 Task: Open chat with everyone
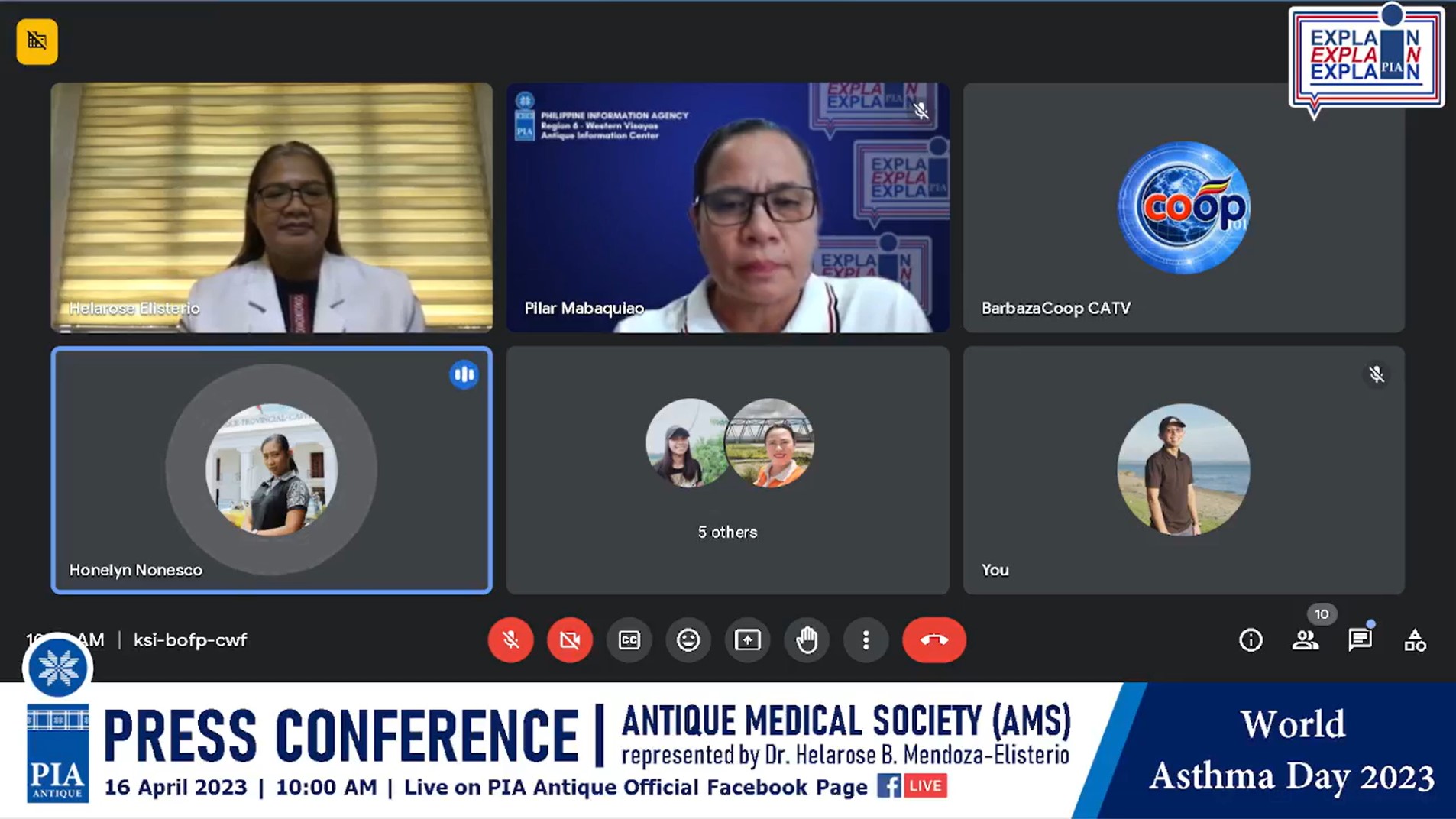tap(1360, 639)
